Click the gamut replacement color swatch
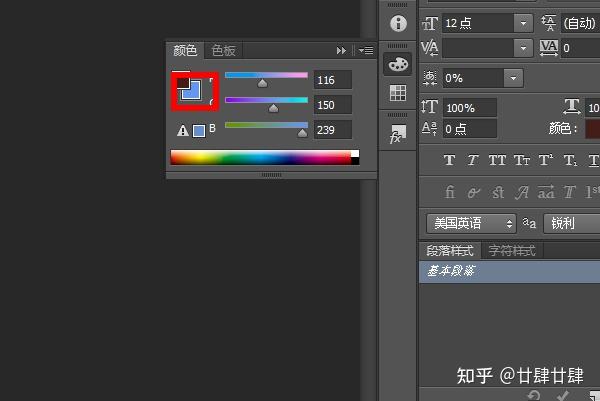 (199, 131)
